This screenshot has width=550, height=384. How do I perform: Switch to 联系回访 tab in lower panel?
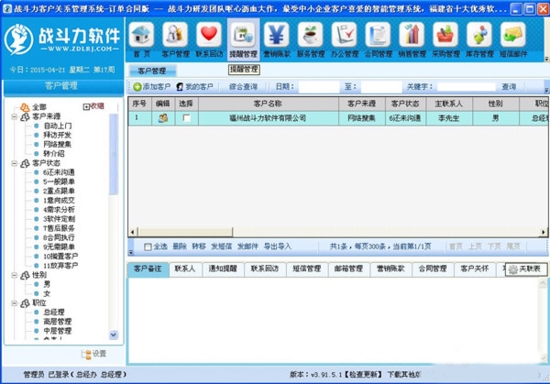pos(265,269)
